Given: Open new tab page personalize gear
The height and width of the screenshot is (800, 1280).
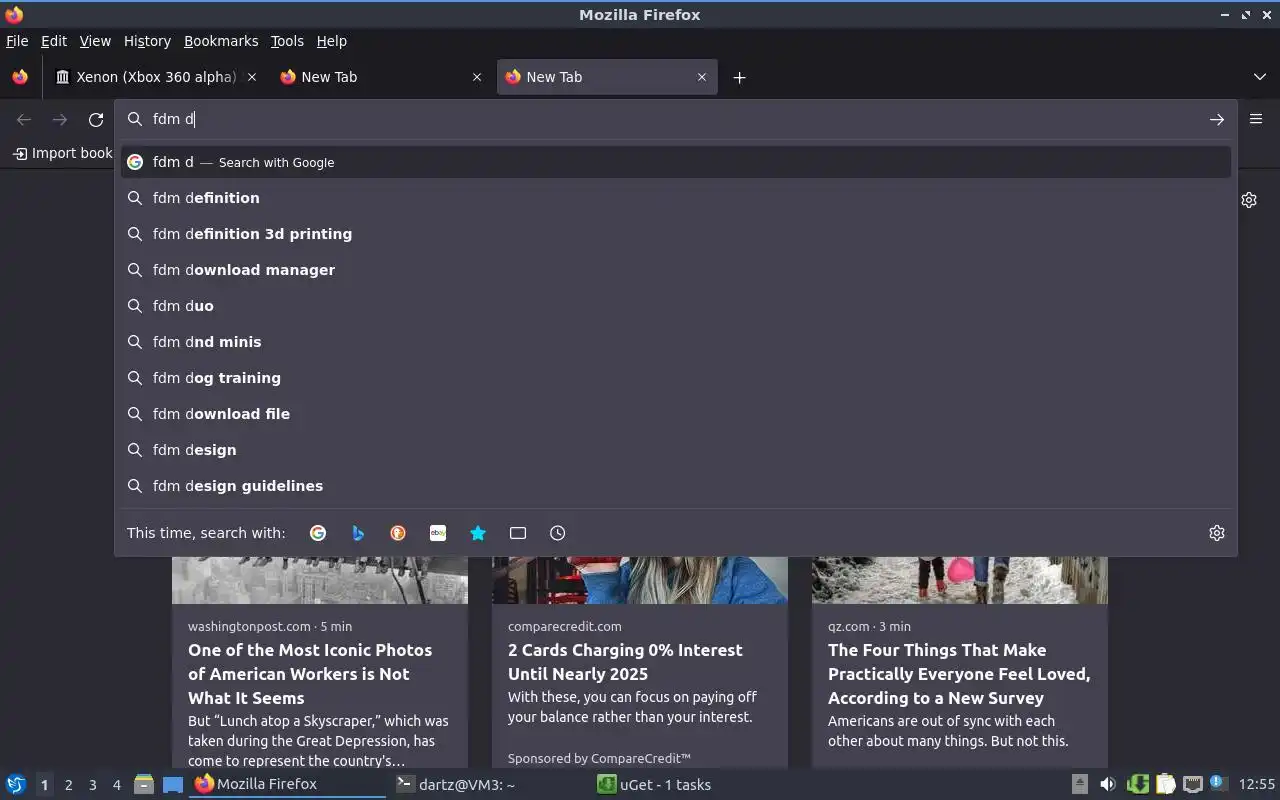Looking at the screenshot, I should (1249, 200).
